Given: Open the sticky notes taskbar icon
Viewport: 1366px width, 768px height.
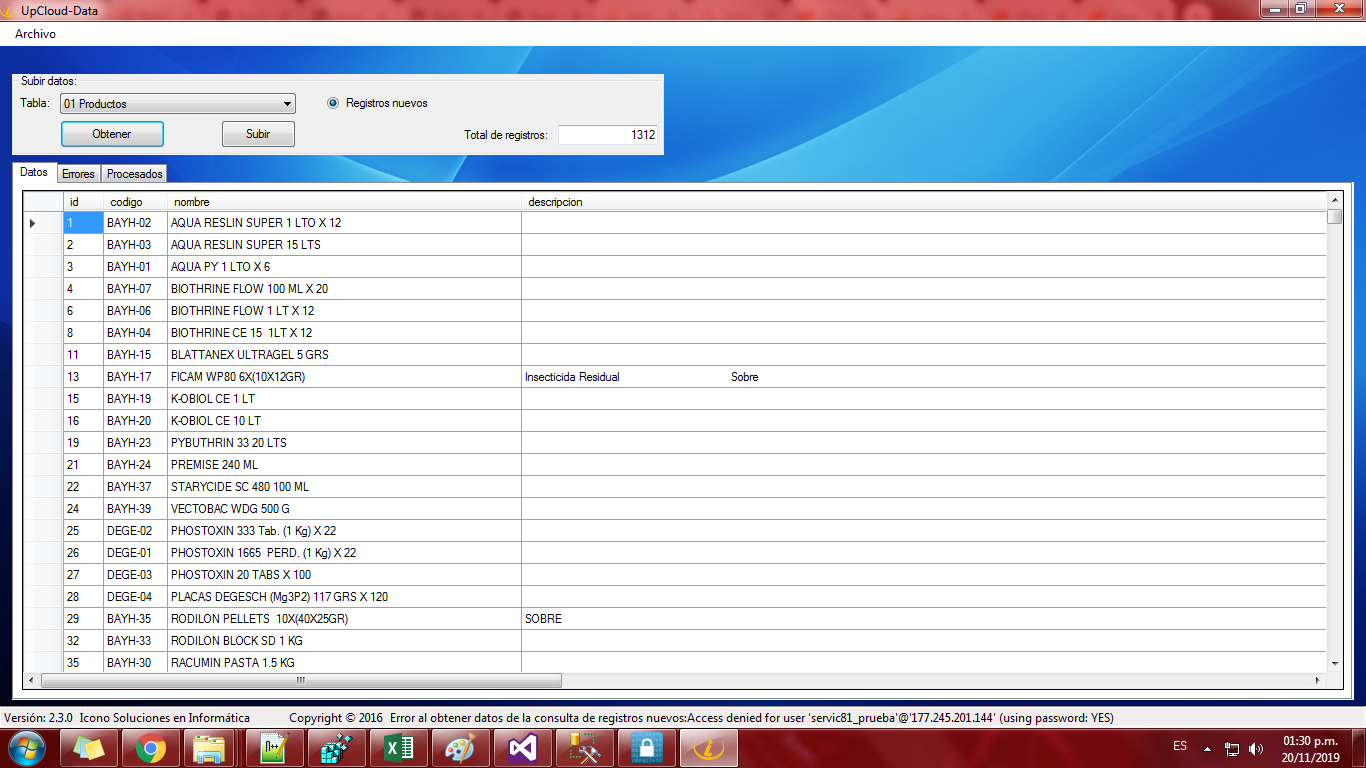Looking at the screenshot, I should tap(89, 748).
